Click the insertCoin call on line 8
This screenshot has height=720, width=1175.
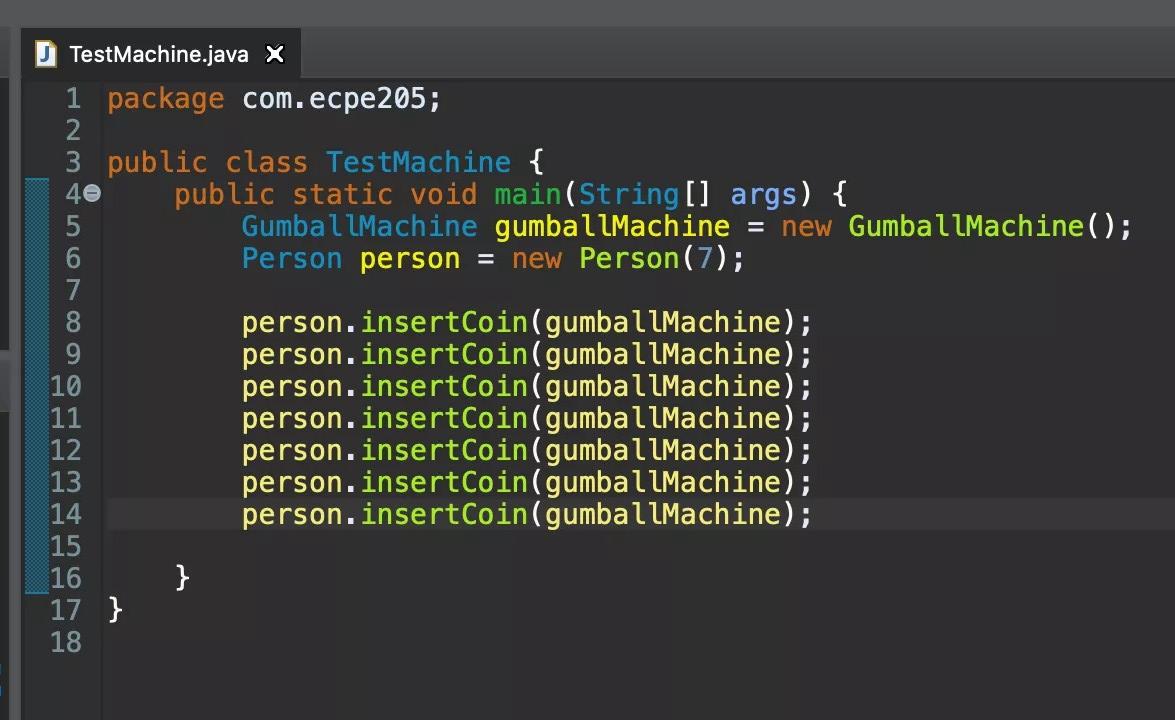(x=444, y=322)
